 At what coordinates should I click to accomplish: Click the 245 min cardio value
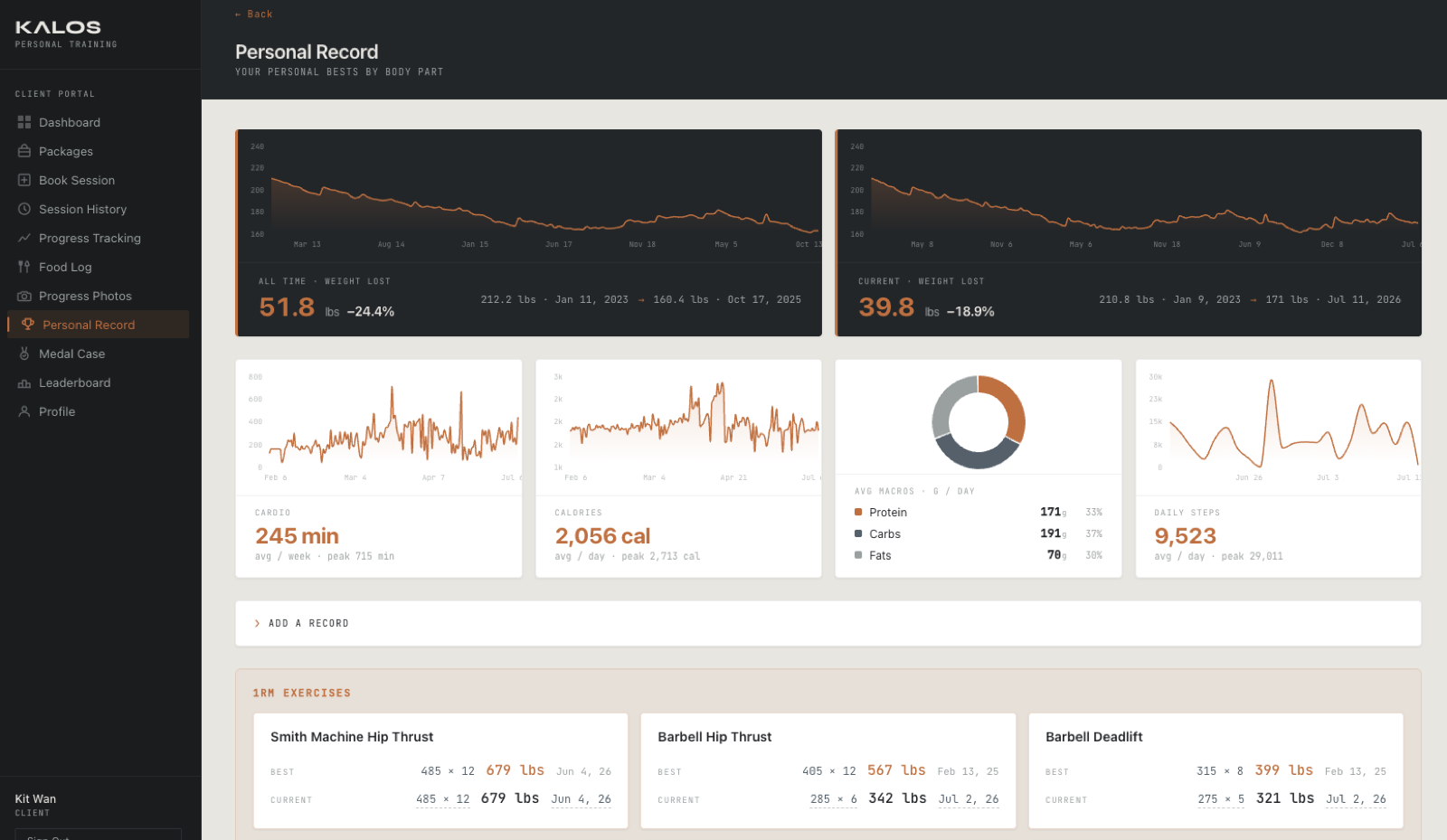297,536
